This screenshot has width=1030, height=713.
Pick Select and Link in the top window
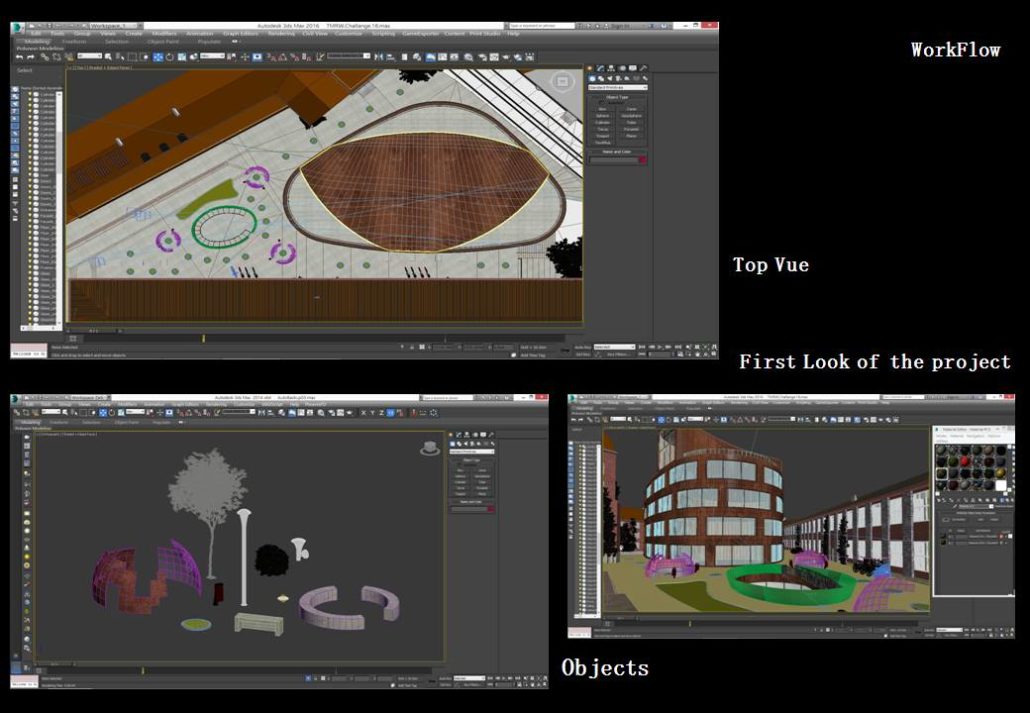click(44, 57)
